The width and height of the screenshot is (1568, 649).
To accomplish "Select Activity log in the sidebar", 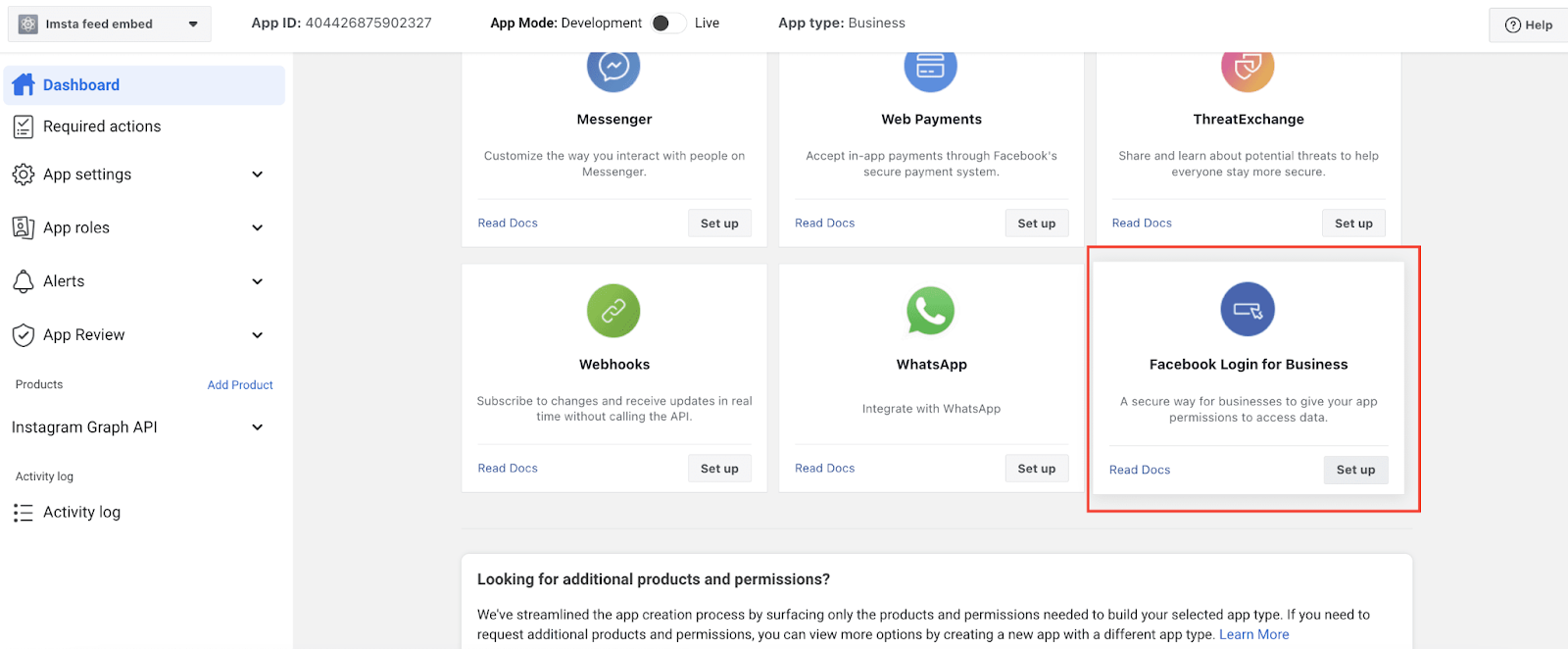I will (81, 512).
